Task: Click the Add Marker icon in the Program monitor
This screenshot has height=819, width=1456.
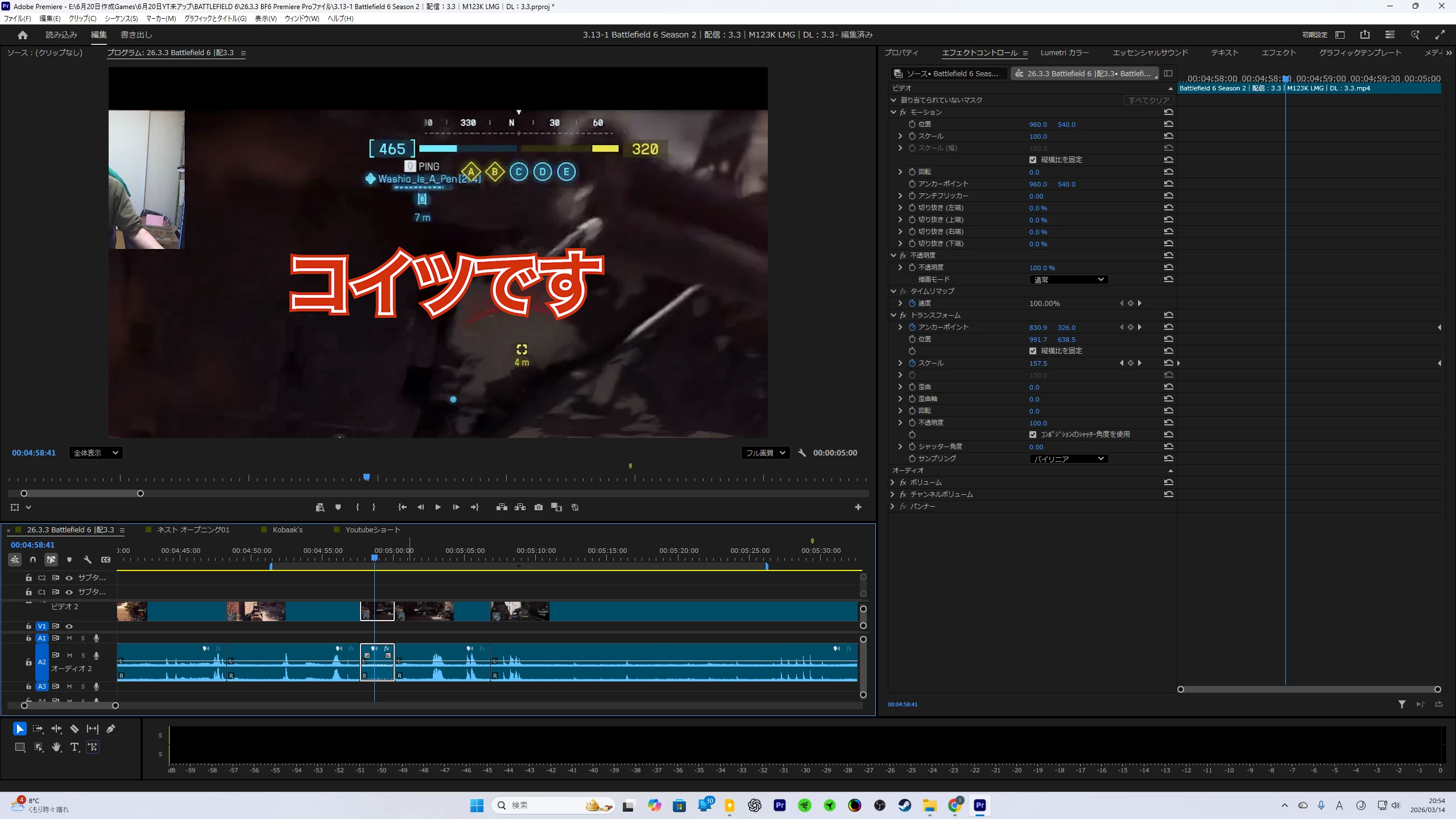Action: [338, 507]
